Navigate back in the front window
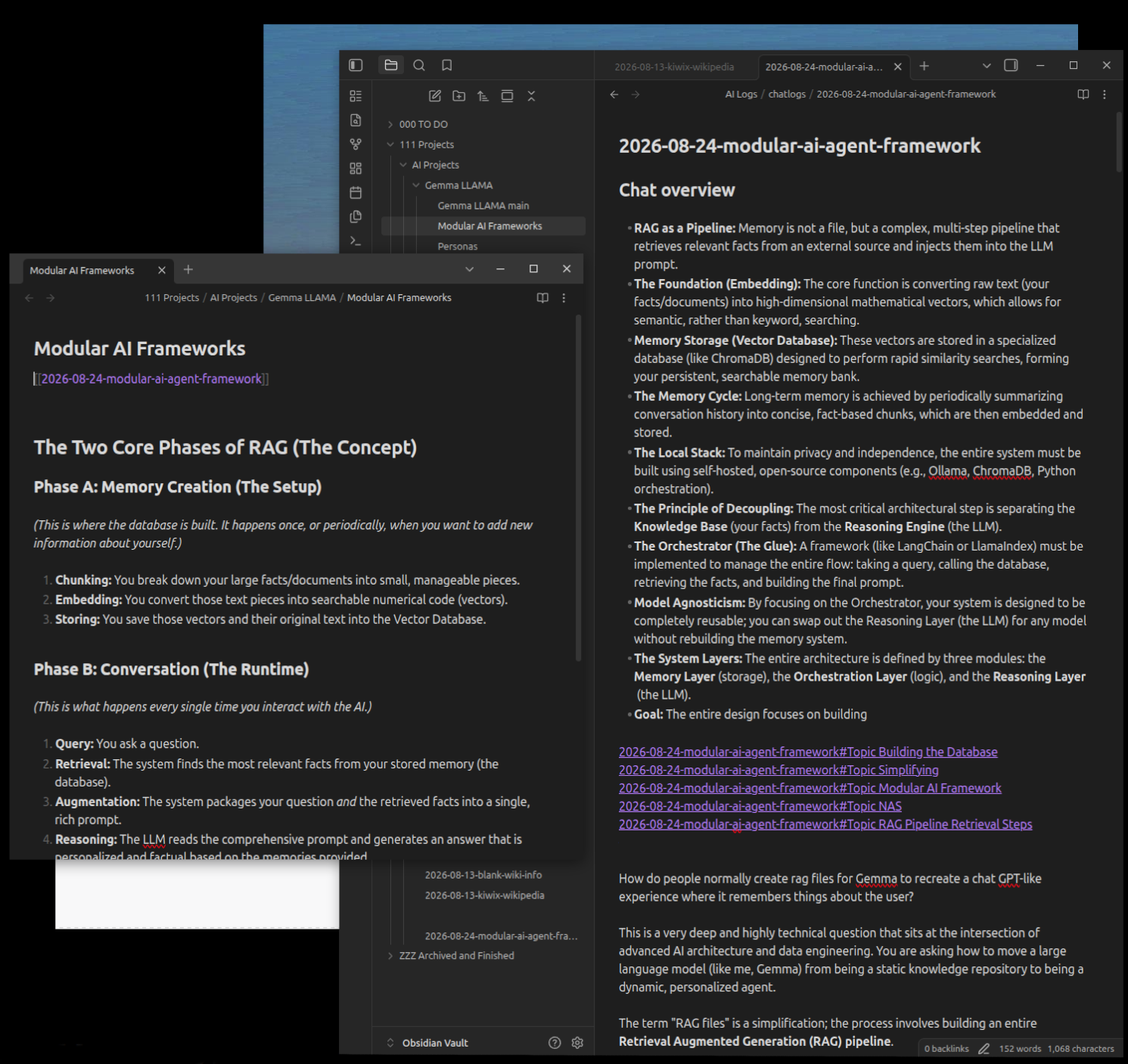Viewport: 1128px width, 1064px height. pyautogui.click(x=30, y=298)
